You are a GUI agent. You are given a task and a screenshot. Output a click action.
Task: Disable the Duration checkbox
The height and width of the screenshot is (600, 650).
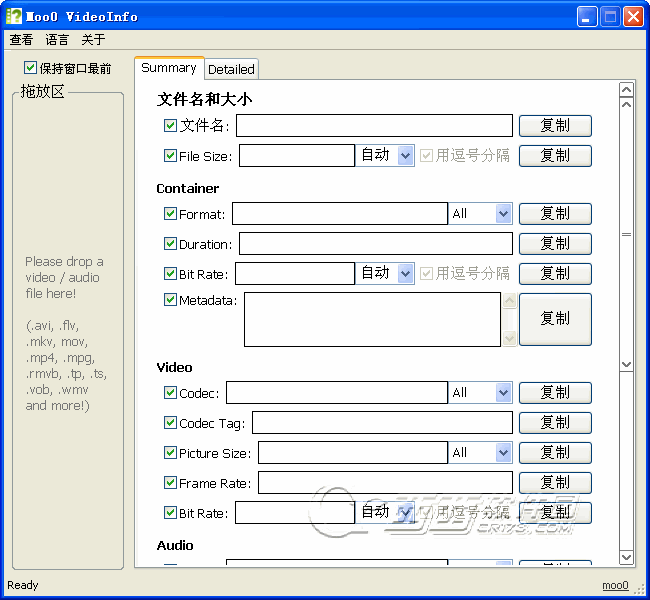click(170, 244)
